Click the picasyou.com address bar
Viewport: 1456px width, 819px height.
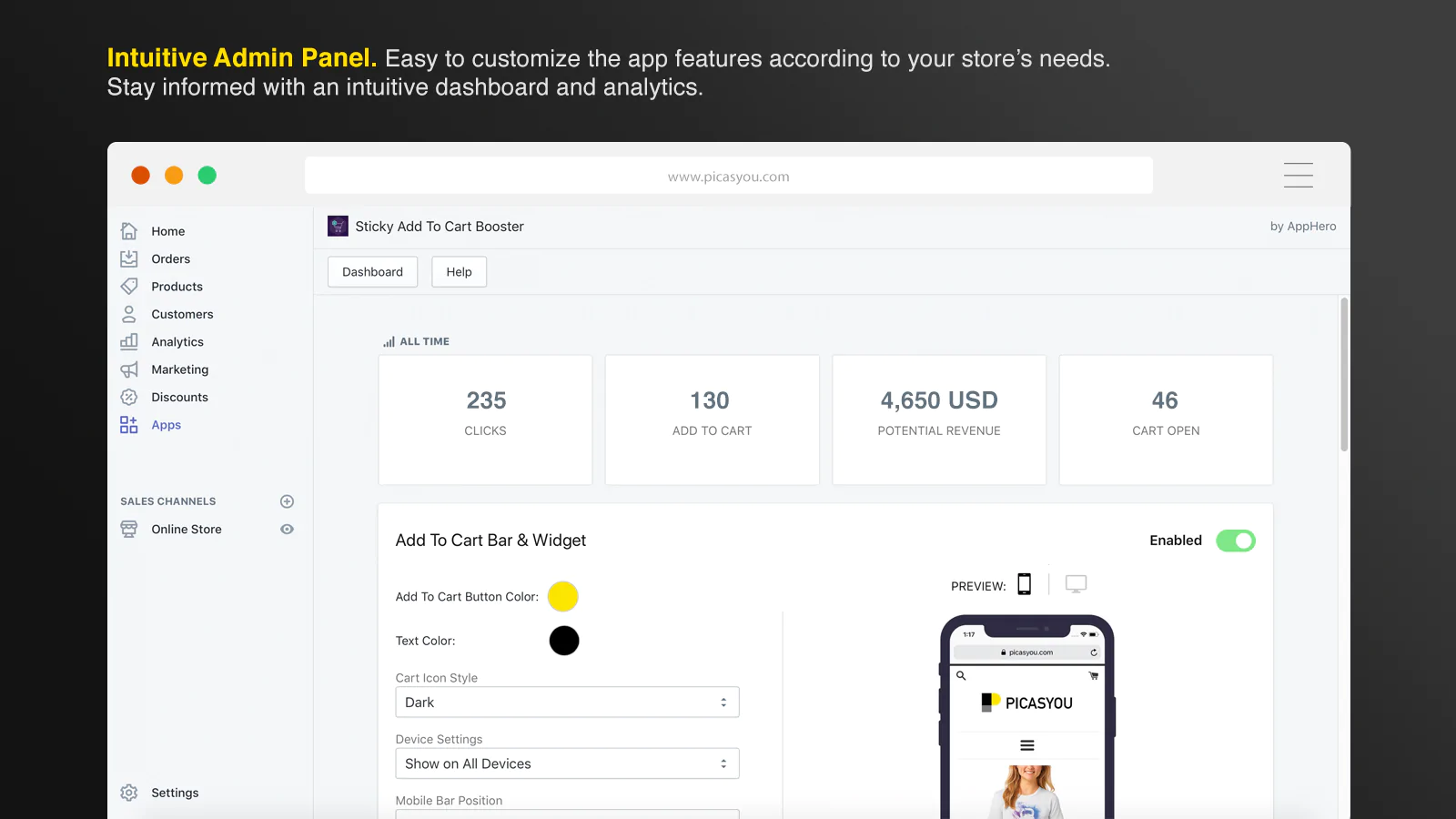pos(728,176)
